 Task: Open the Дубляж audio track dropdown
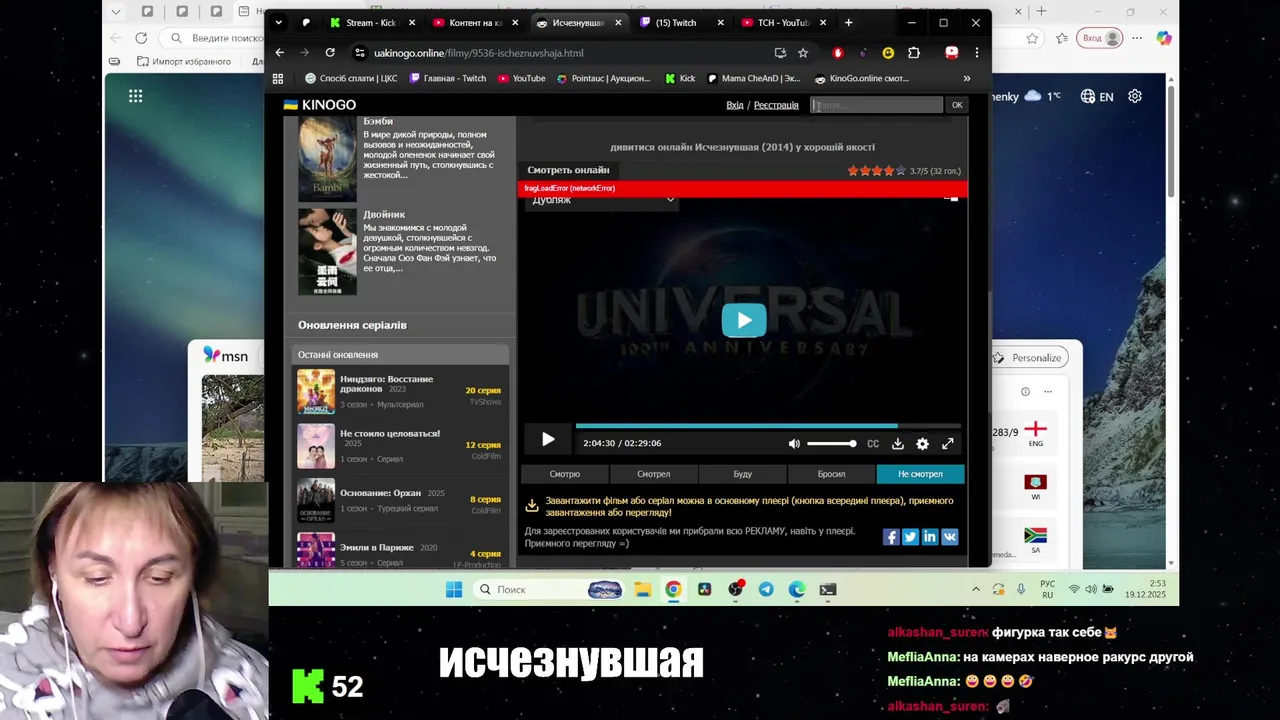(602, 200)
